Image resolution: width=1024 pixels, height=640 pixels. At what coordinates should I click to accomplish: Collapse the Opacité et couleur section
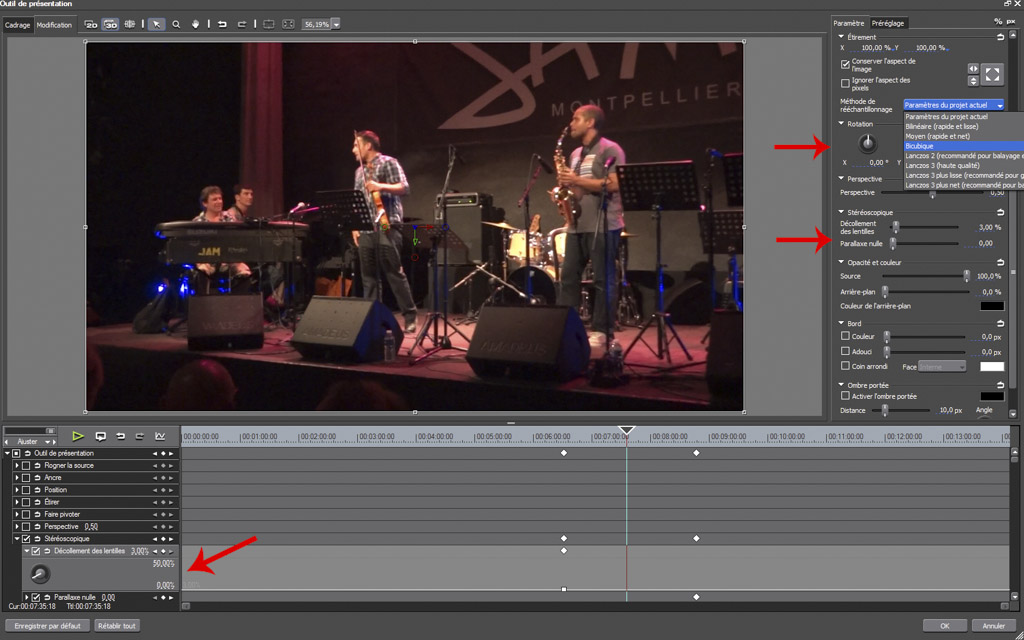click(x=841, y=262)
